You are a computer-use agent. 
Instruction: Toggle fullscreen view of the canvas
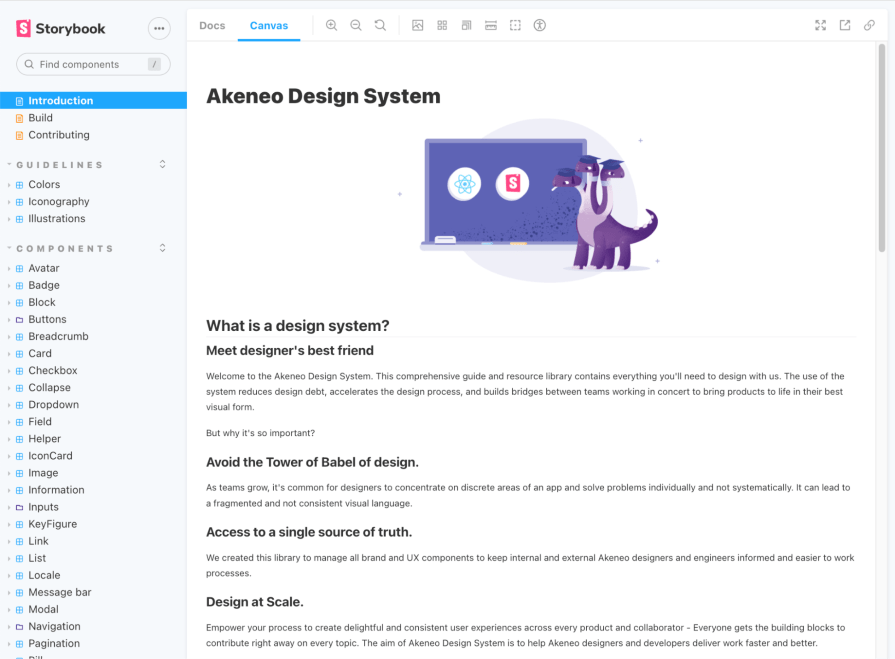[820, 25]
